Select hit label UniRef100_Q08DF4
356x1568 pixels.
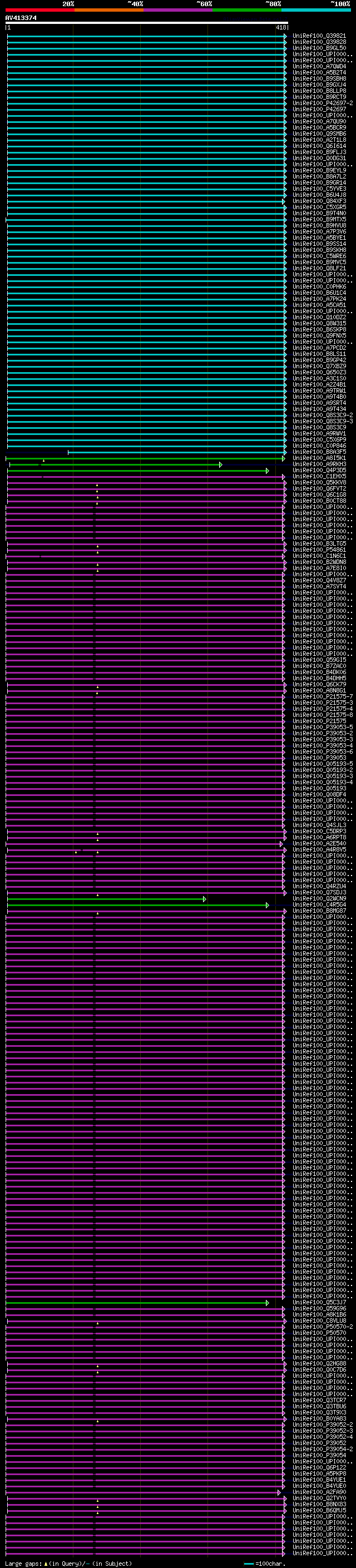[319, 794]
